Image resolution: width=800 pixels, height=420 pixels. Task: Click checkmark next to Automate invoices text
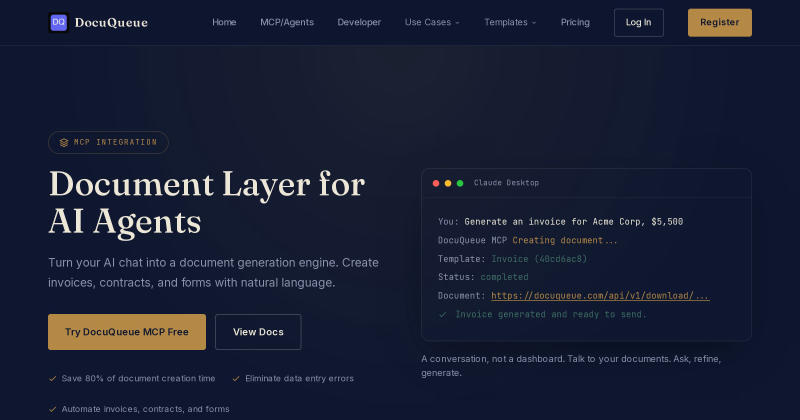[x=52, y=409]
